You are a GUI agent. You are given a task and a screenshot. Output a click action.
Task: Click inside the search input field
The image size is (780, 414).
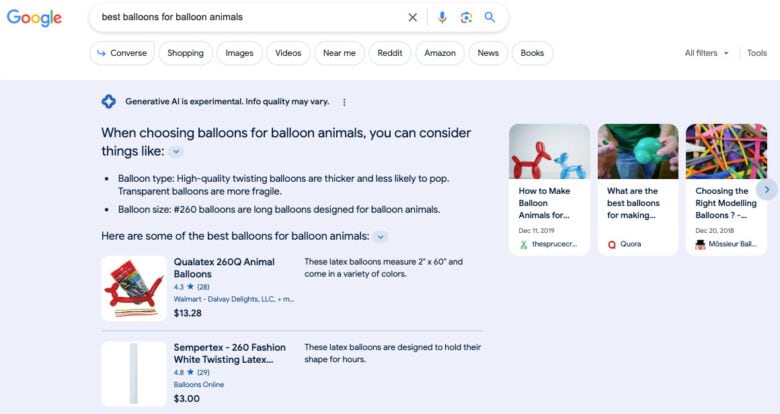[249, 17]
